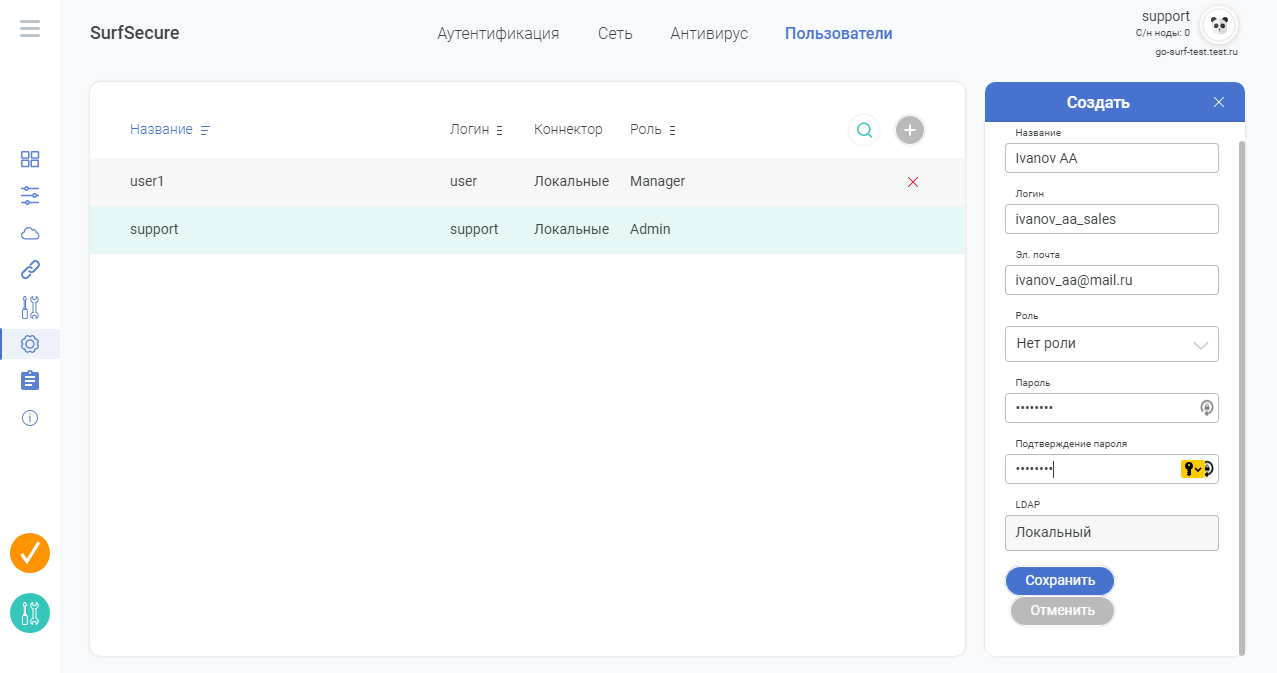This screenshot has width=1277, height=673.
Task: Click the plus add user button
Action: (x=910, y=130)
